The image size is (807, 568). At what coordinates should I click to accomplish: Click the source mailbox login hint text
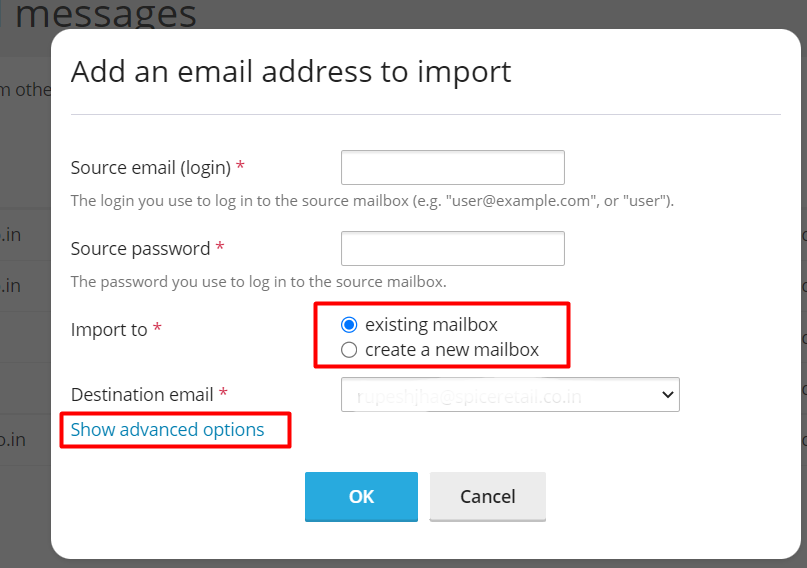coord(372,201)
